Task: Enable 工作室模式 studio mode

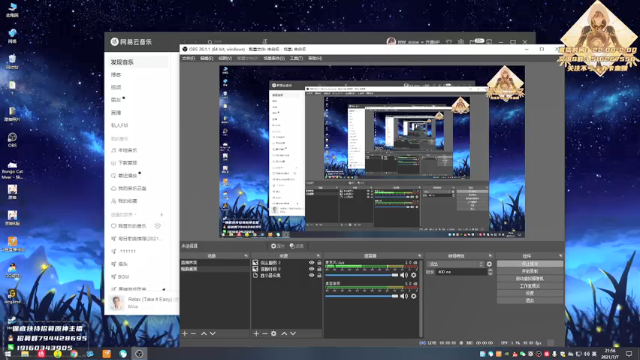Action: [530, 286]
